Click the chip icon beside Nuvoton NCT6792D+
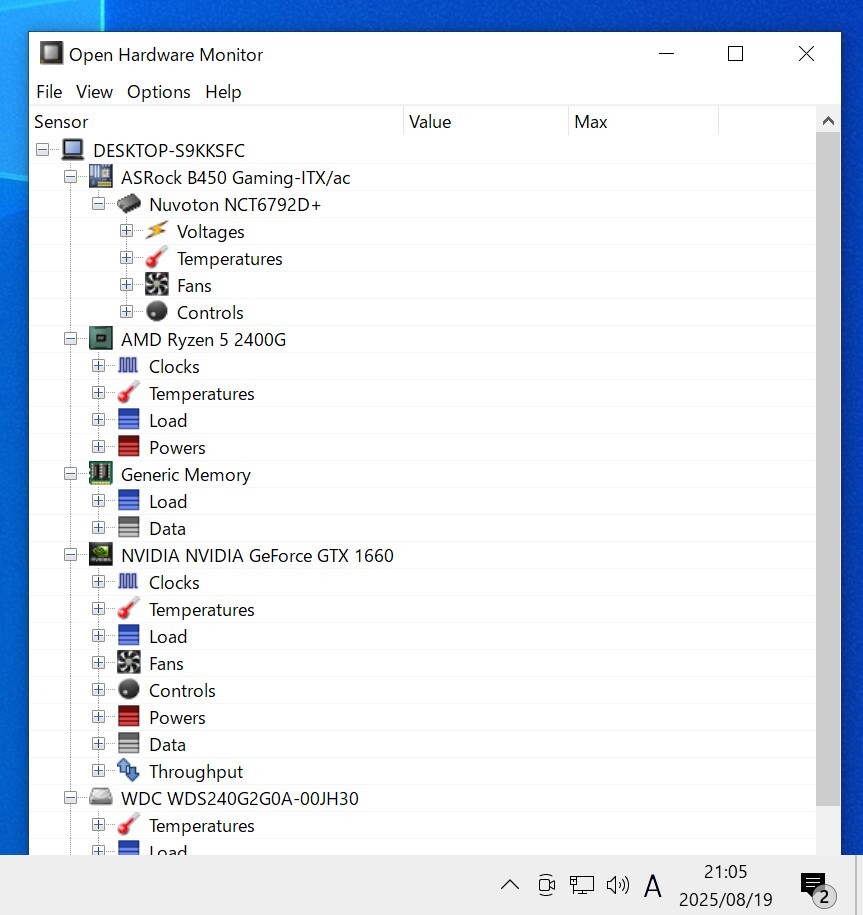Screen dimensions: 863x915 click(x=129, y=204)
